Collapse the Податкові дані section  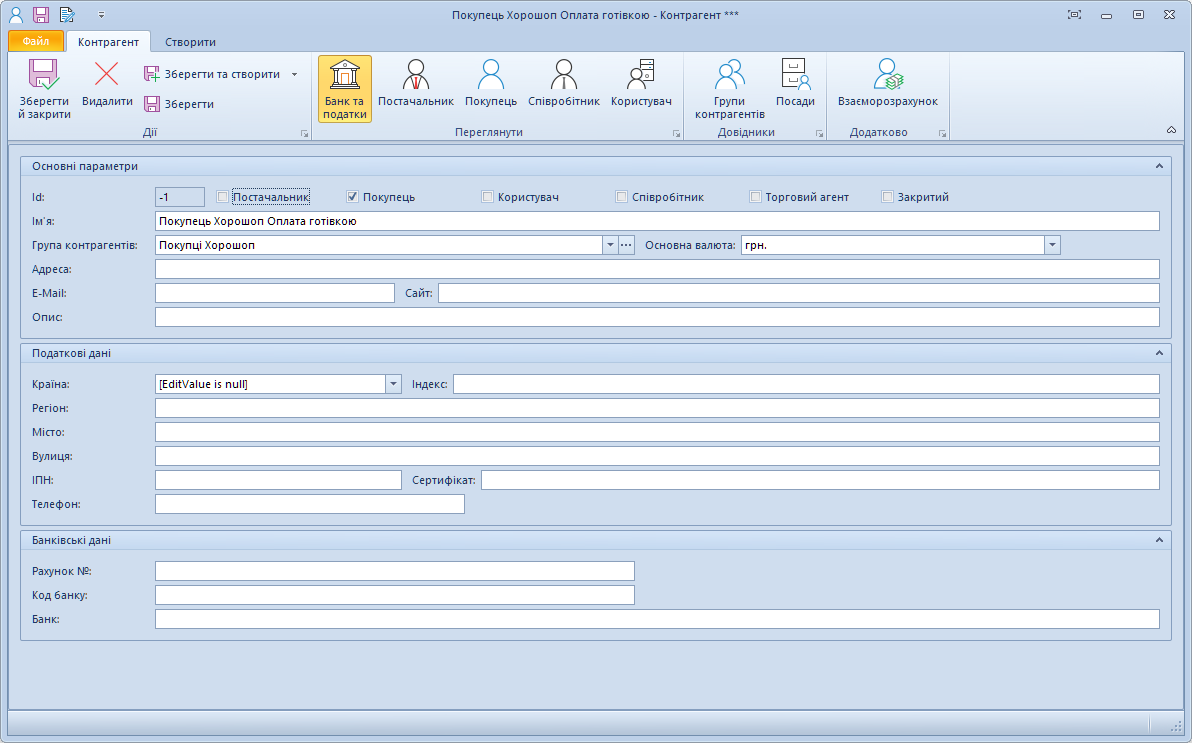click(1159, 353)
